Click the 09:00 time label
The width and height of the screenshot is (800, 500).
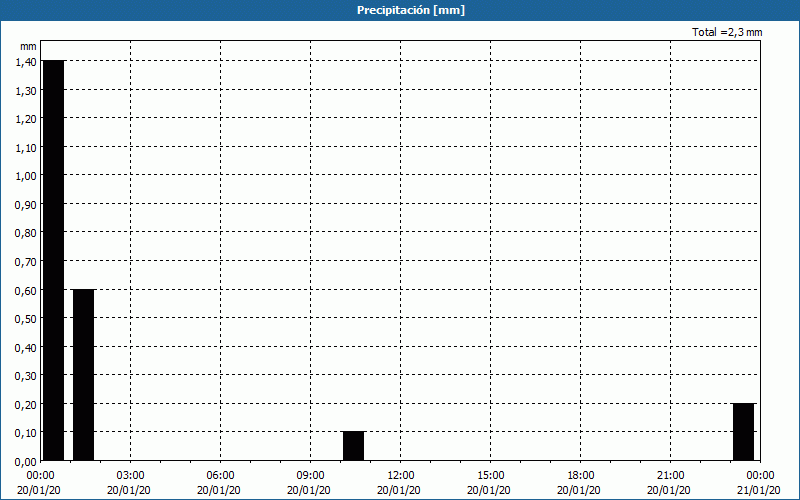point(310,476)
